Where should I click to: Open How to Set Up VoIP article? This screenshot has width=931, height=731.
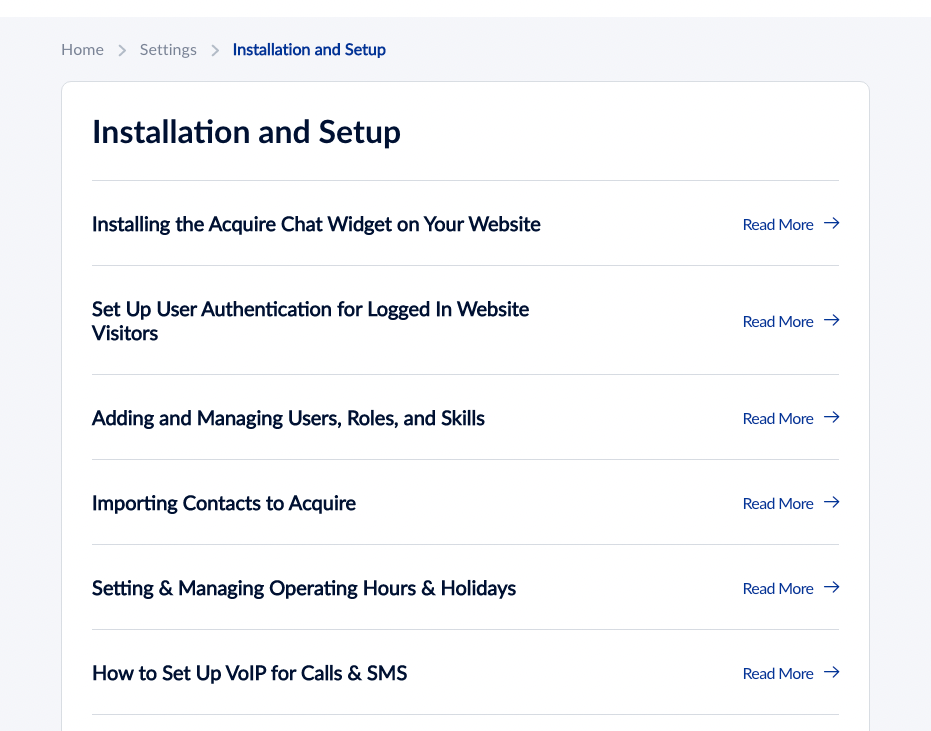[249, 673]
